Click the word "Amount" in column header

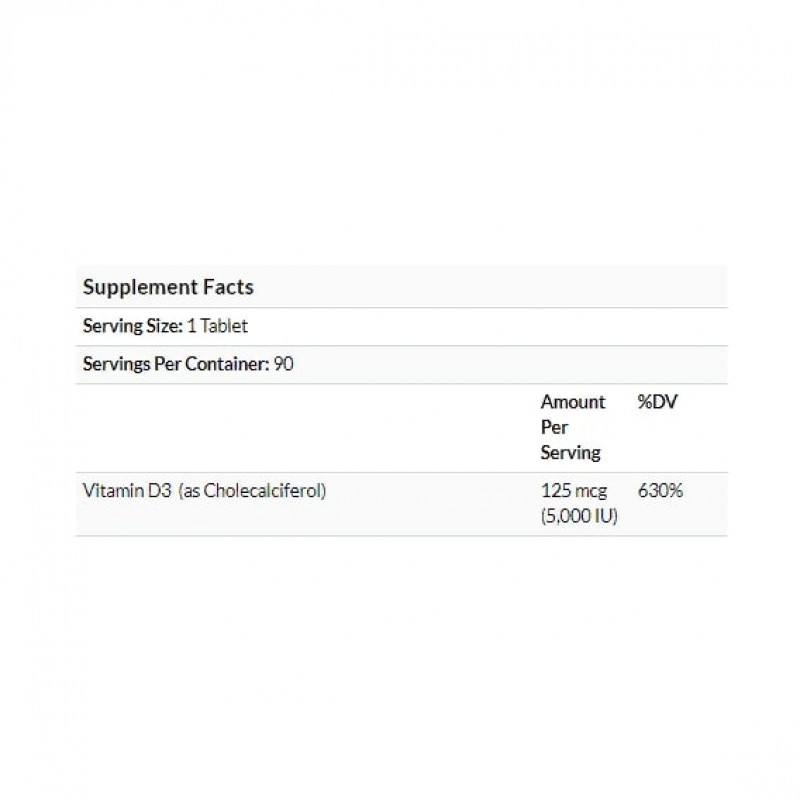(x=573, y=402)
